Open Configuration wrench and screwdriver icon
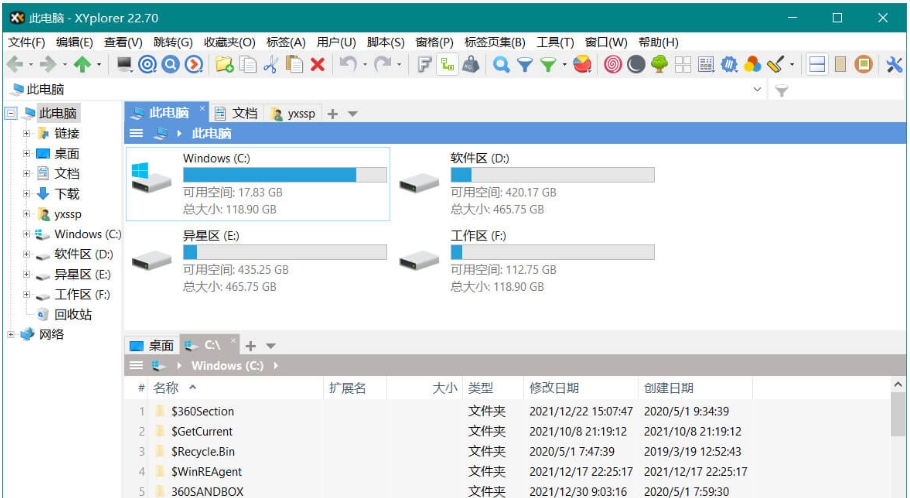This screenshot has height=498, width=910. point(894,64)
